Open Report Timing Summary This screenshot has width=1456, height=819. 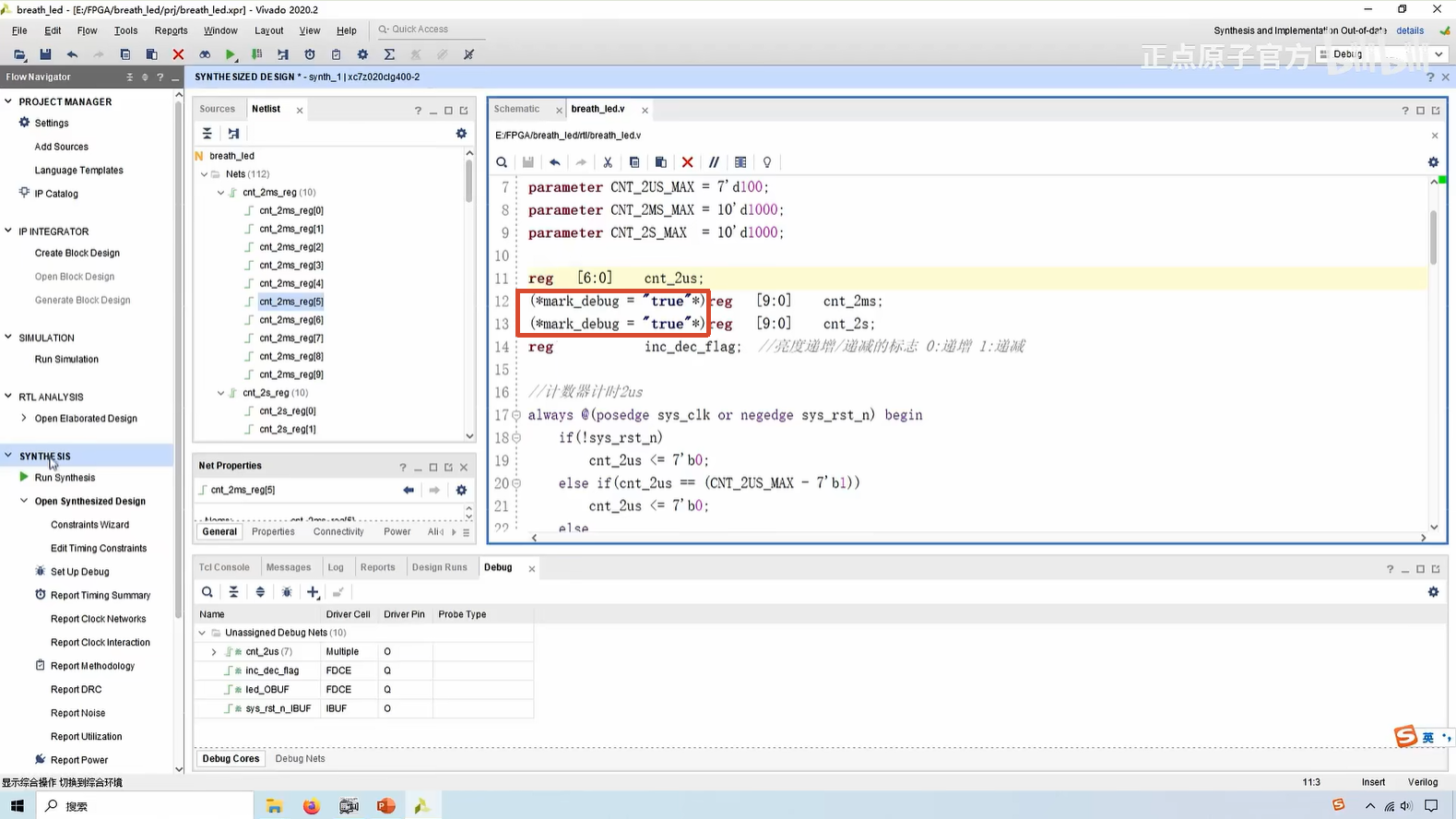[101, 595]
